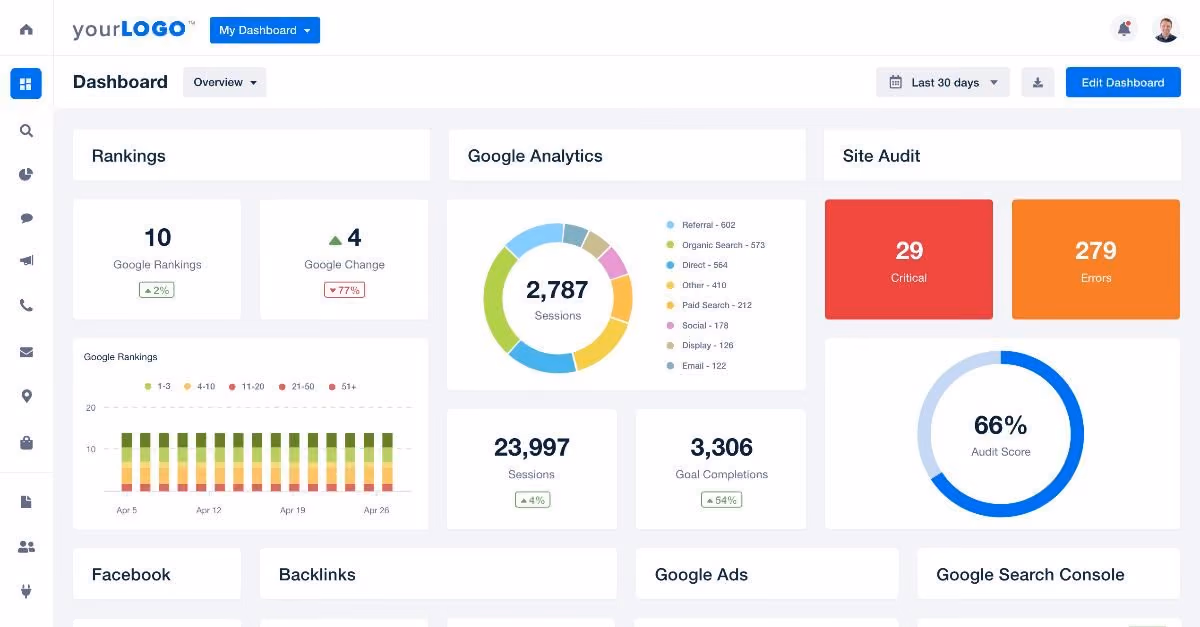Open the My Dashboard dropdown

265,30
